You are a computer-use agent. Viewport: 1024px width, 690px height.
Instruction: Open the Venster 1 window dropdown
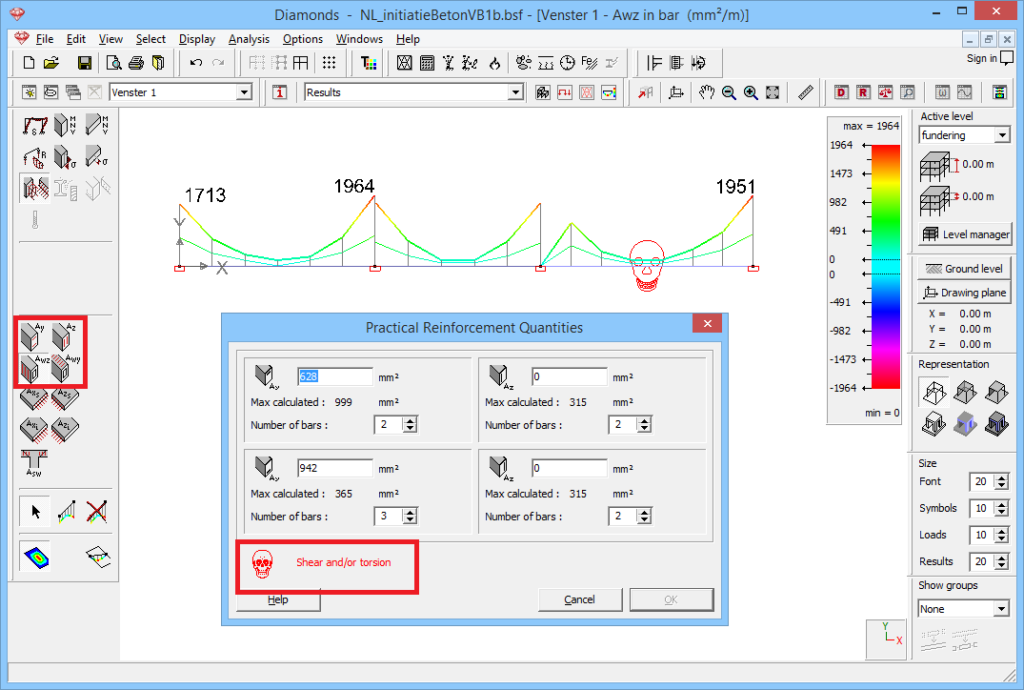click(244, 93)
